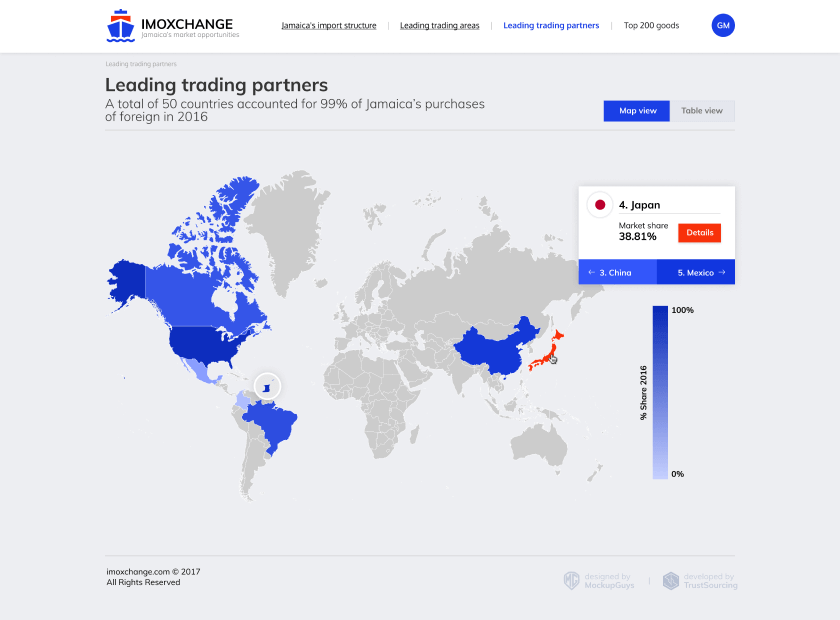Switch to Map view
The height and width of the screenshot is (620, 840).
tap(637, 111)
